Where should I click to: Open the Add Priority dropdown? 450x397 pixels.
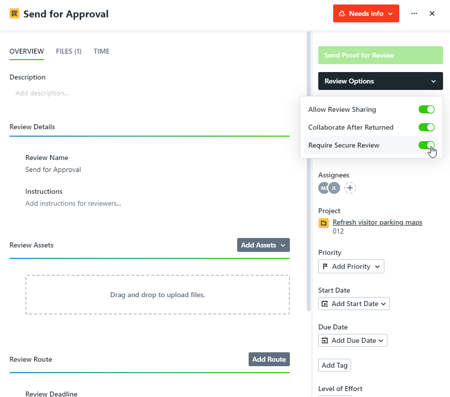pos(351,266)
